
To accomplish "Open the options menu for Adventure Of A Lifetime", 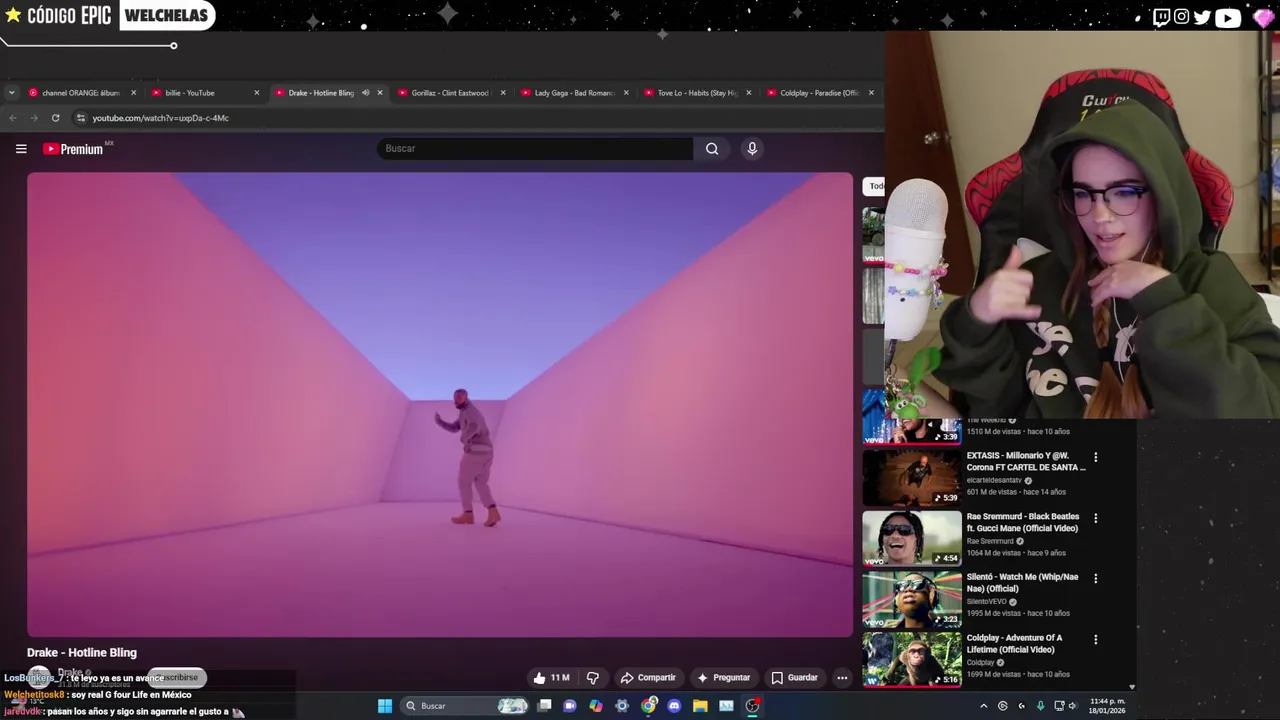I will pos(1095,639).
